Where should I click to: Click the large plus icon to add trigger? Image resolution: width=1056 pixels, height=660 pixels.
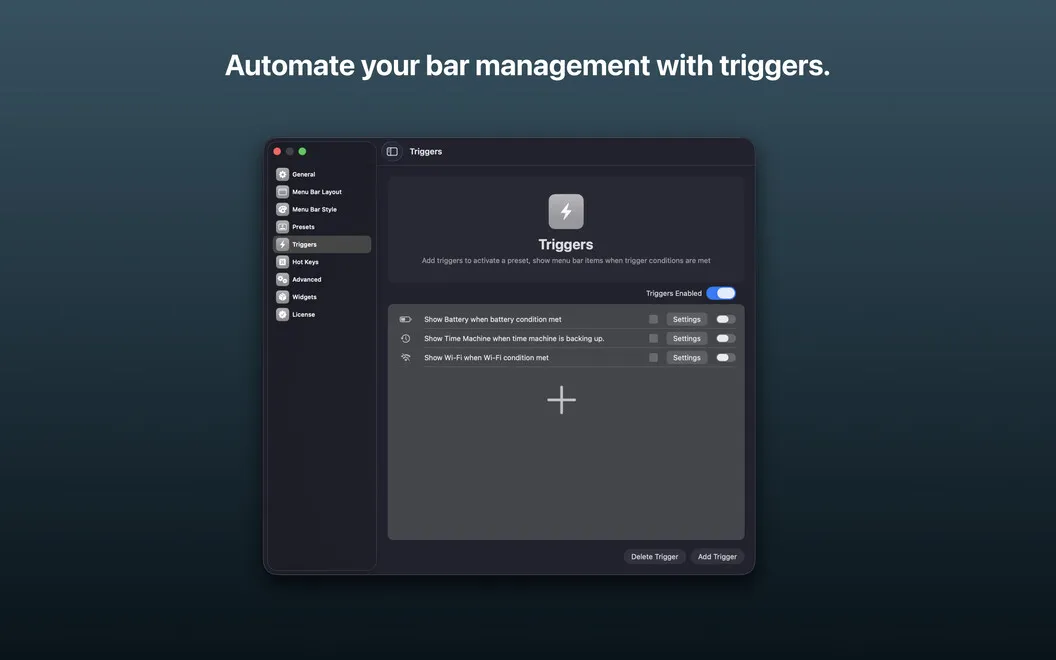(562, 400)
